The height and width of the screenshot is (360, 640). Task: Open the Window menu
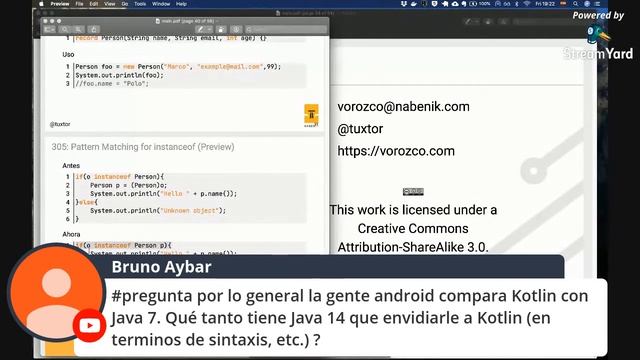click(x=161, y=4)
